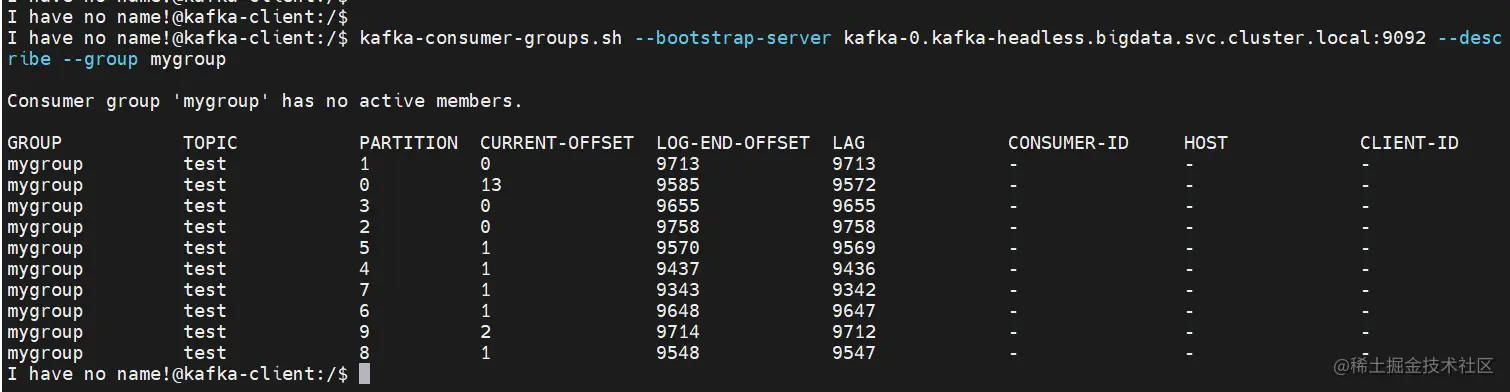
Task: Click the log-end-offset value 9437
Action: point(678,269)
